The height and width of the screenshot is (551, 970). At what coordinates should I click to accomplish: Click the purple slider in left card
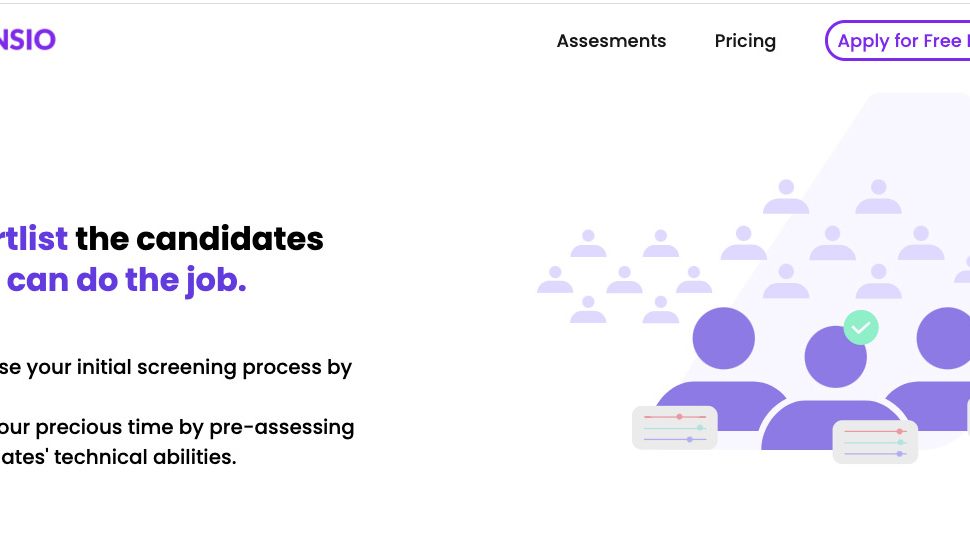click(674, 439)
